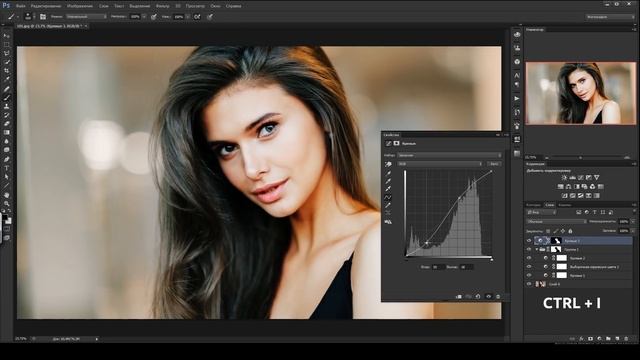
Task: Add a Vibrance adjustment (triangle icon)
Action: click(x=597, y=178)
